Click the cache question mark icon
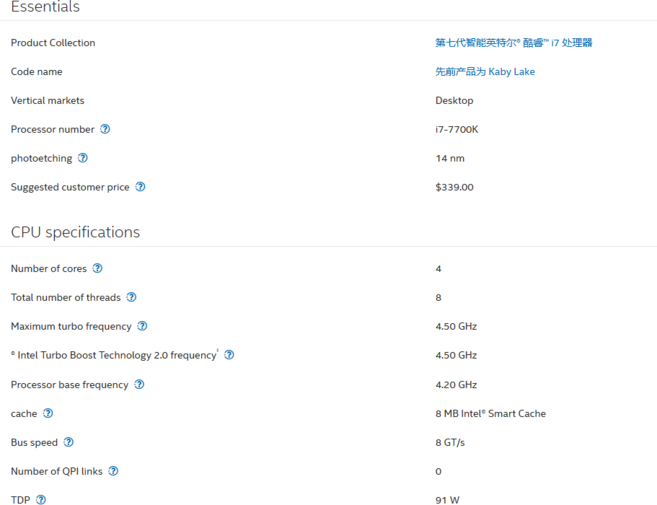 pyautogui.click(x=48, y=413)
